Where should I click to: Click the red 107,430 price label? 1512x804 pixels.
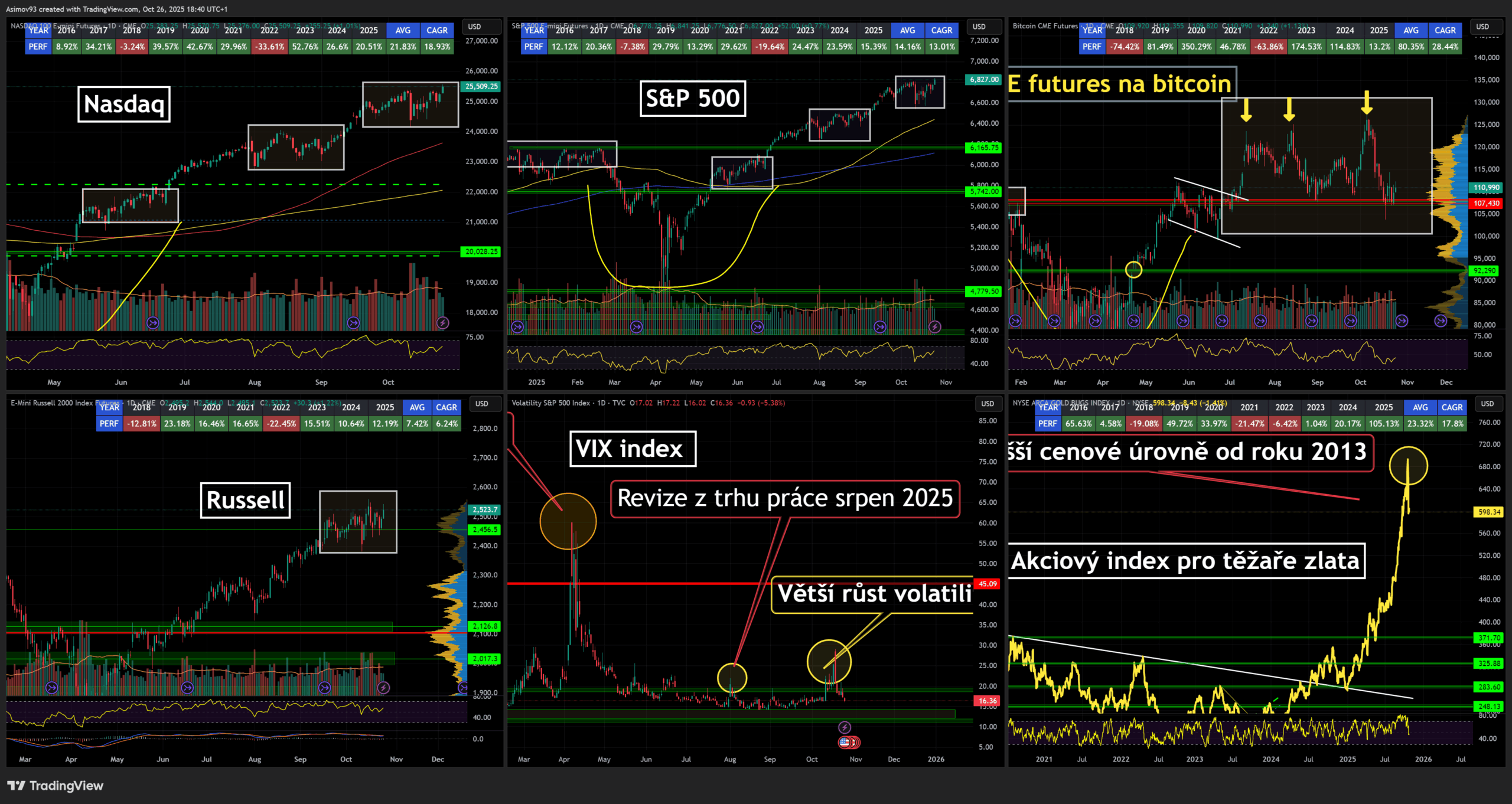[1487, 203]
